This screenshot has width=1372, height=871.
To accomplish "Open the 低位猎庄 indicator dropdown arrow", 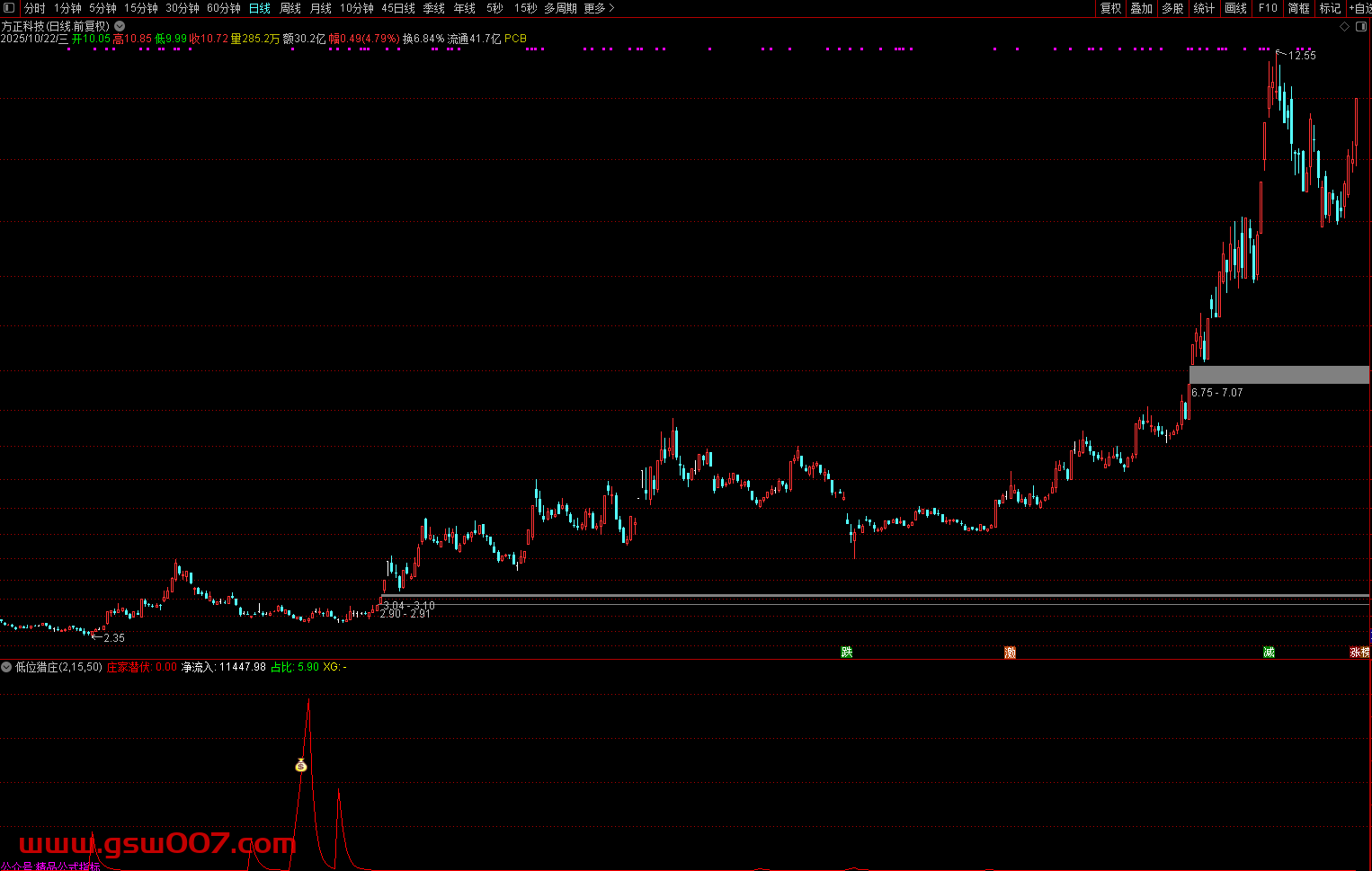I will point(6,667).
